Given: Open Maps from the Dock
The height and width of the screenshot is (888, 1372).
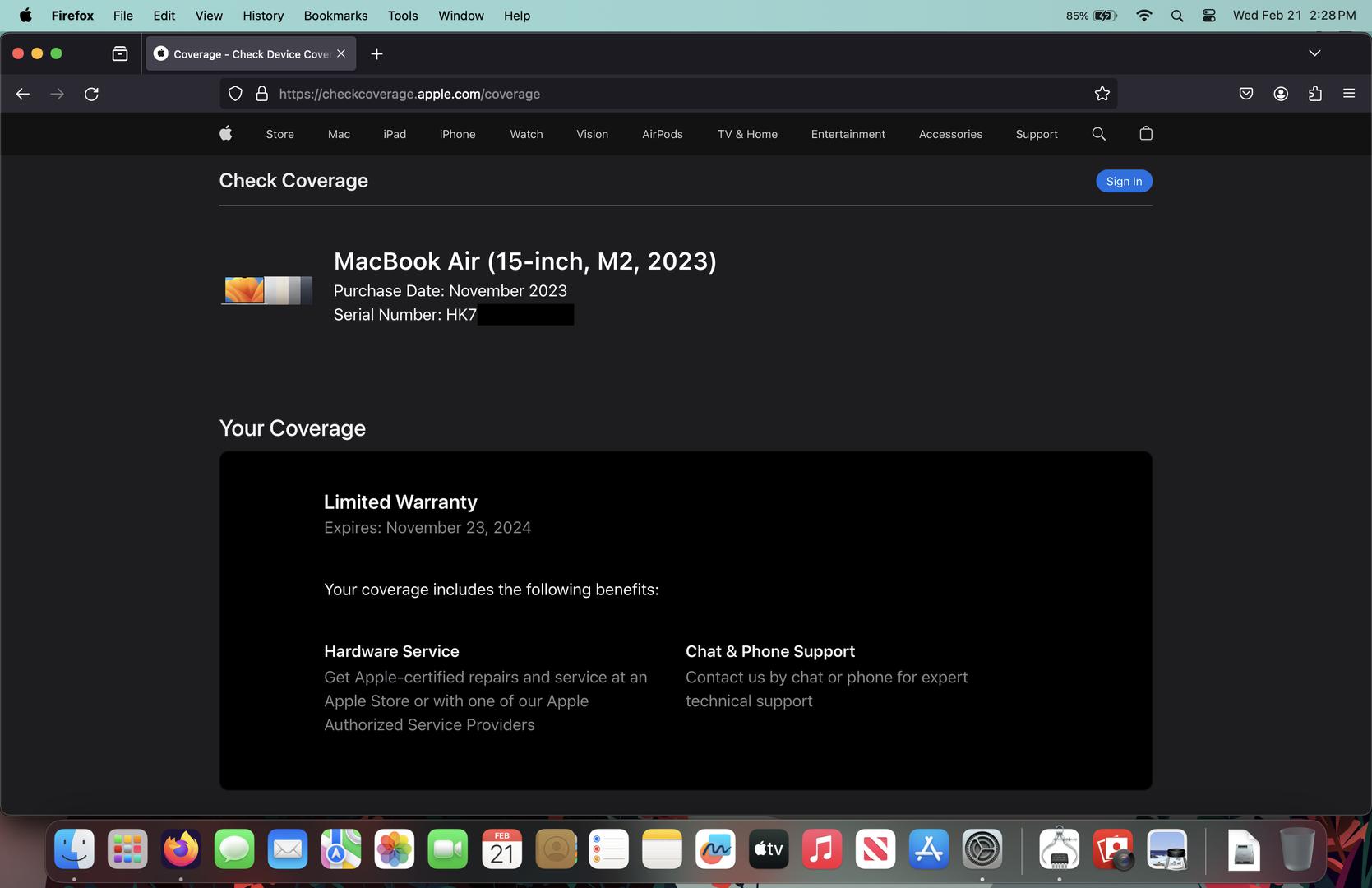Looking at the screenshot, I should point(341,849).
